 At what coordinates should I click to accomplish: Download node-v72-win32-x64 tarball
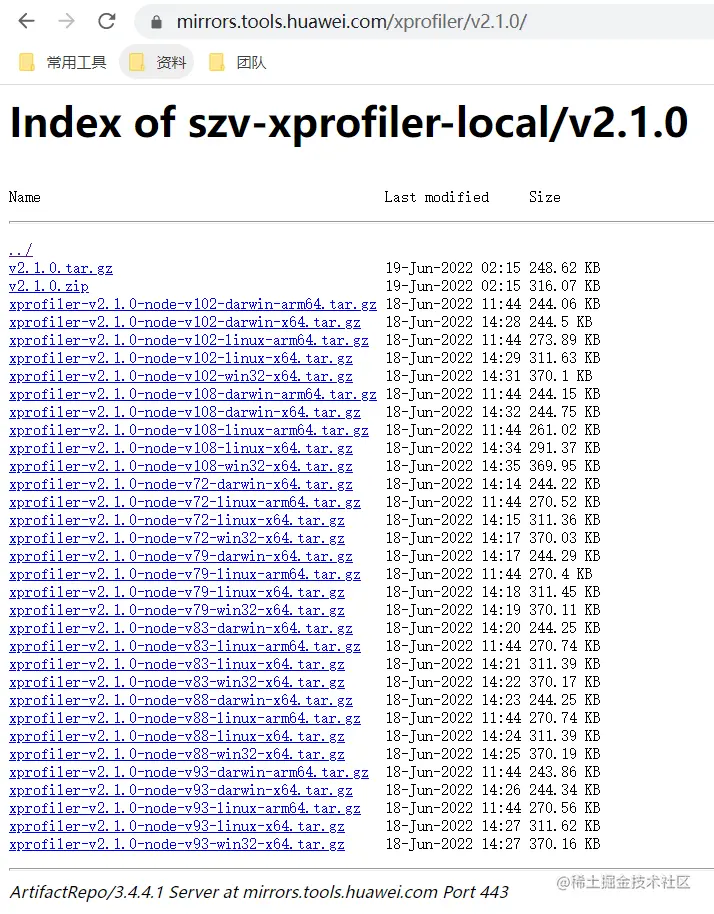[177, 539]
